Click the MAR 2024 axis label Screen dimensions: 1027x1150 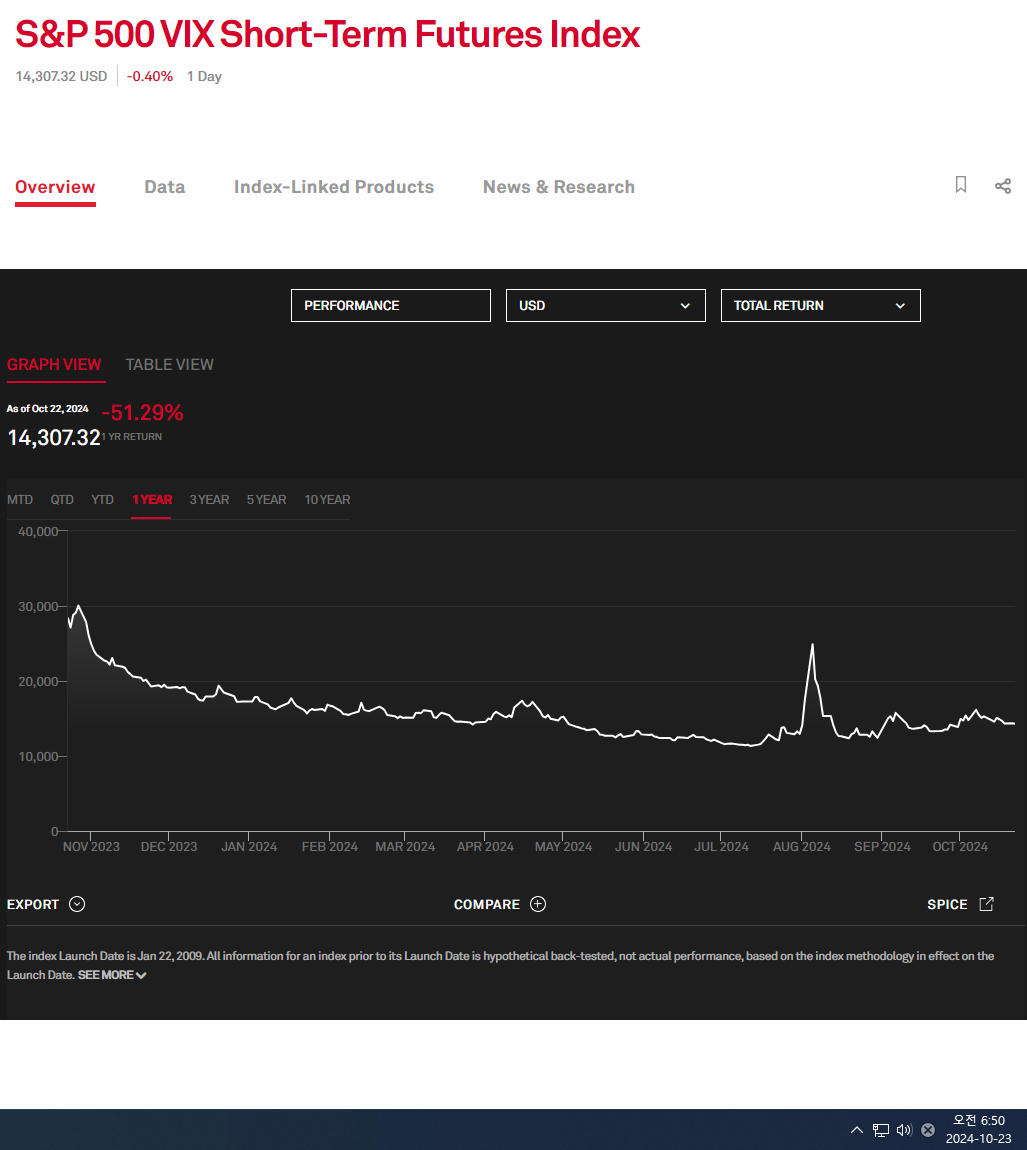(x=405, y=846)
